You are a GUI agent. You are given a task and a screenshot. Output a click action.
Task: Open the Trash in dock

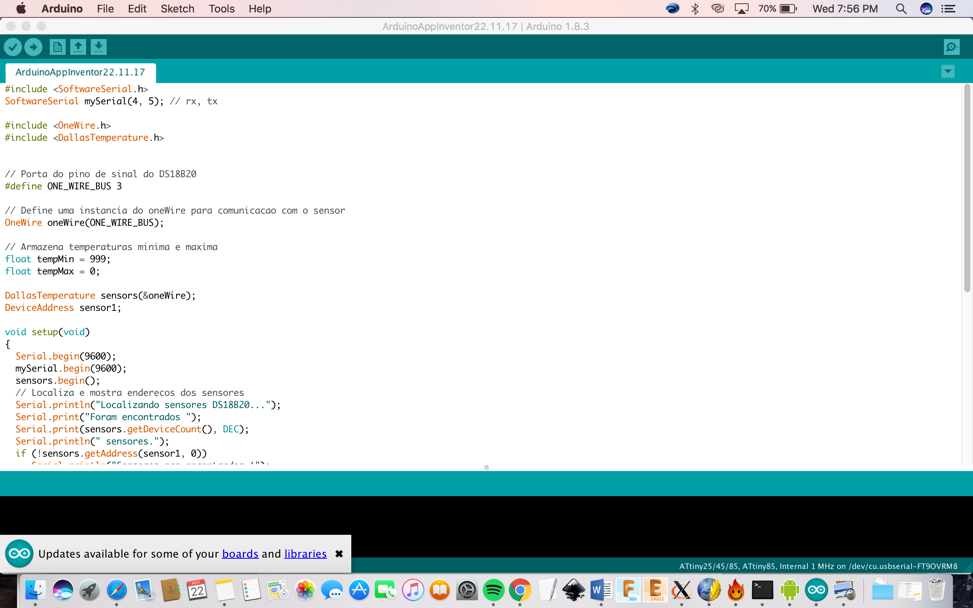(936, 589)
